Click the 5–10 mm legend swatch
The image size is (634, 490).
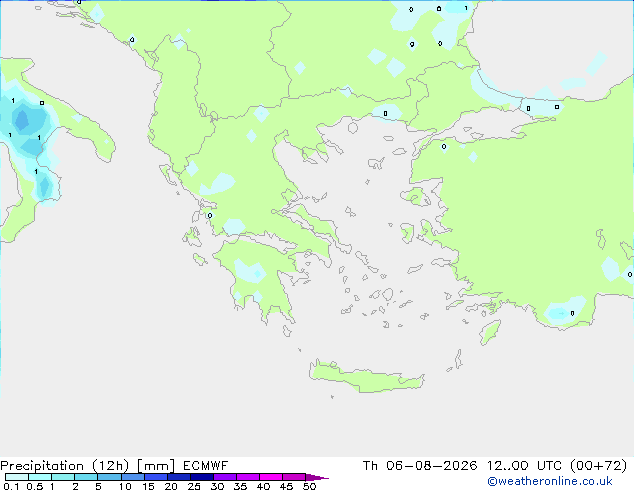pyautogui.click(x=109, y=477)
